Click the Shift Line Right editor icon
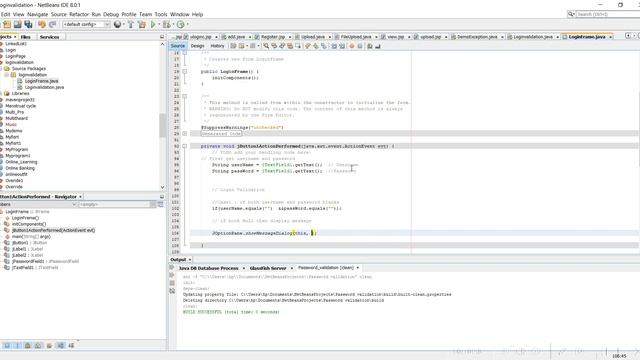The height and width of the screenshot is (360, 640). click(342, 46)
